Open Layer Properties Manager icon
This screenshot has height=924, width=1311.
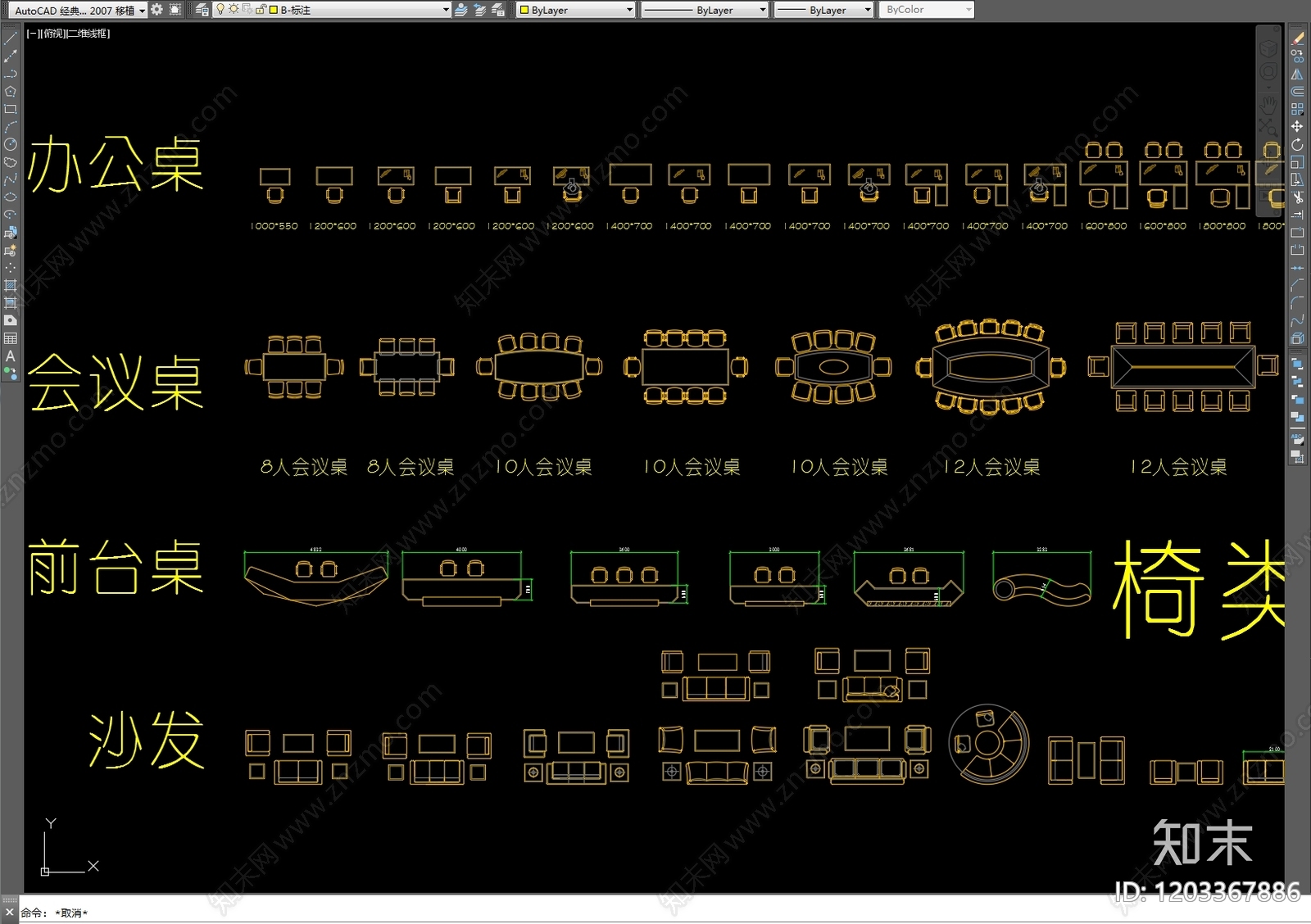click(202, 10)
